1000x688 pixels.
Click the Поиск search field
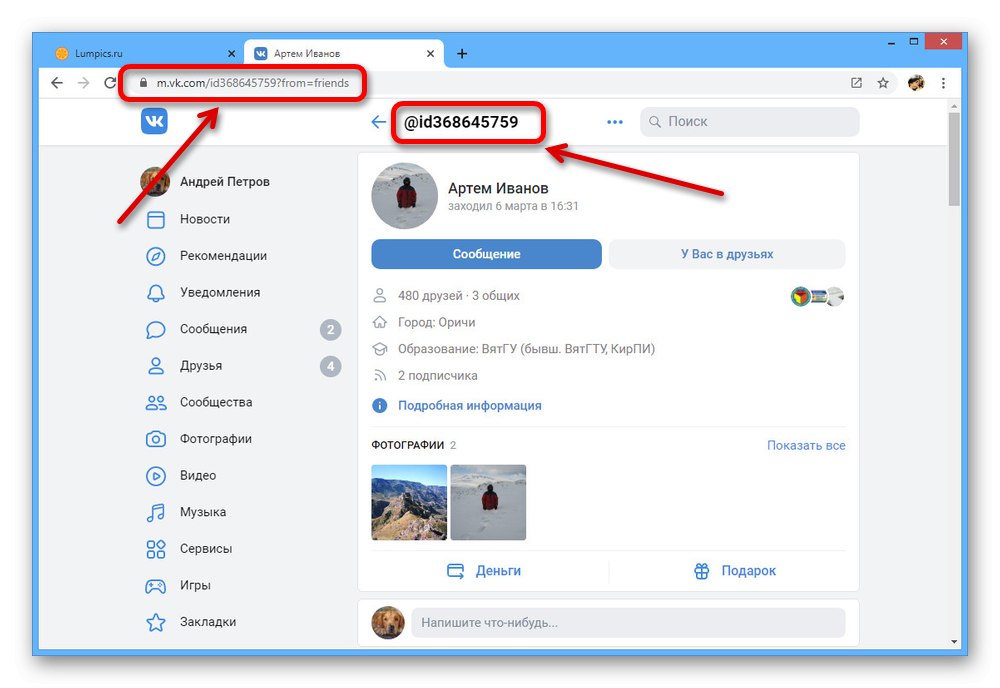(749, 122)
